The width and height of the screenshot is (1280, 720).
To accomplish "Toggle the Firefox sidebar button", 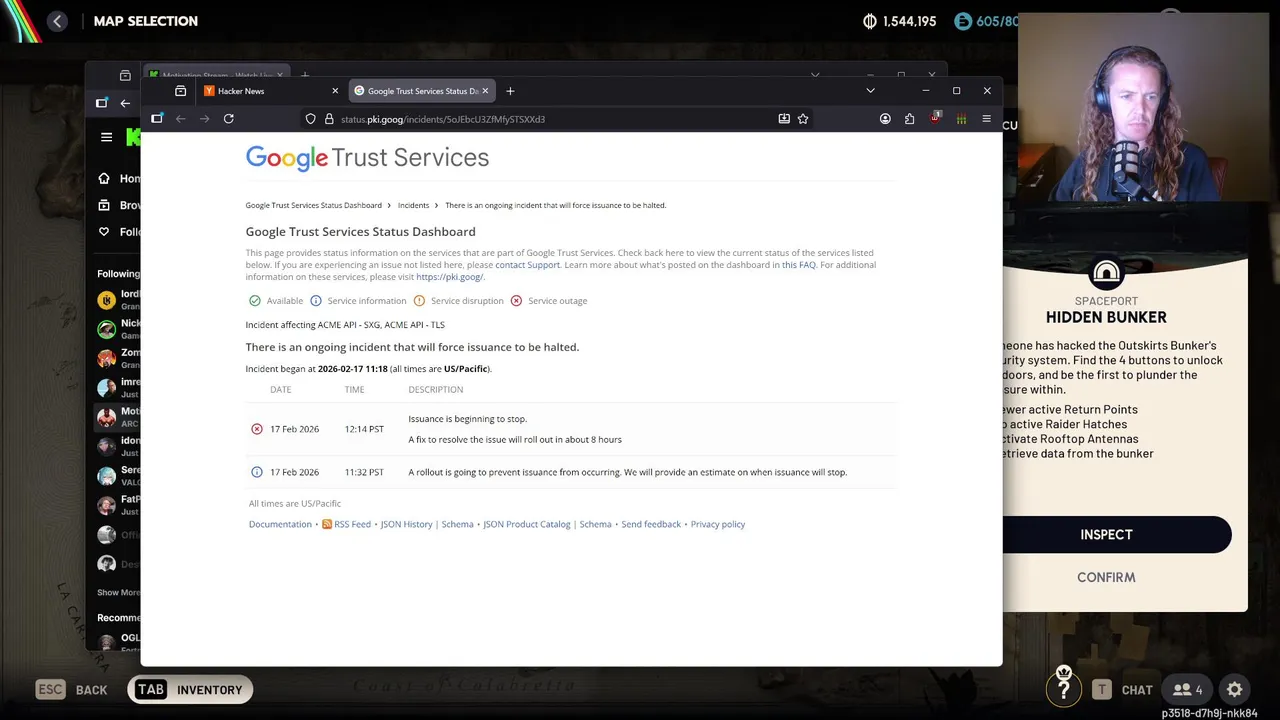I will (x=157, y=119).
